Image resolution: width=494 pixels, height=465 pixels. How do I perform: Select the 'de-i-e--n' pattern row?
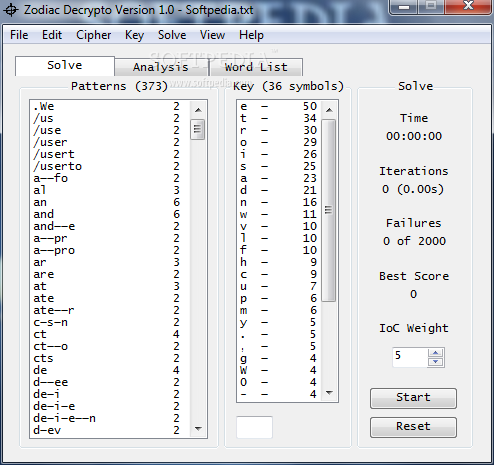[110, 418]
